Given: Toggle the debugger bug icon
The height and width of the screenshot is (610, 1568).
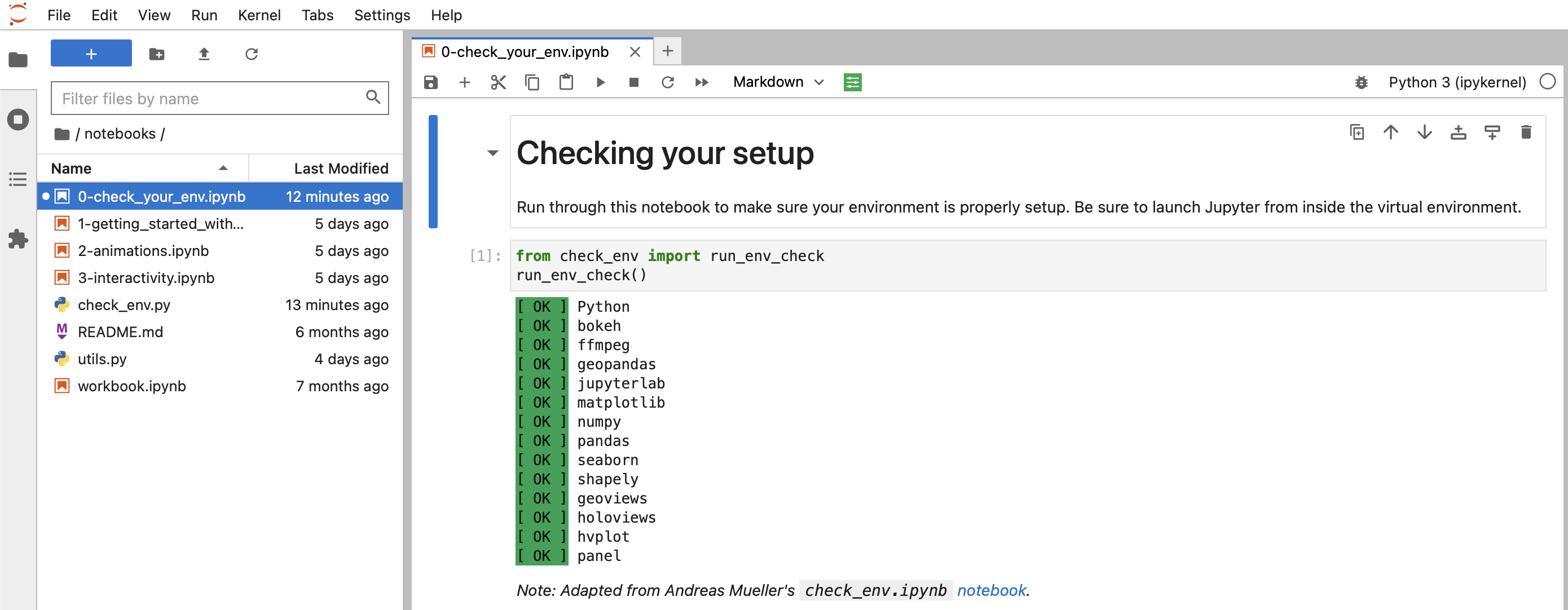Looking at the screenshot, I should point(1361,82).
